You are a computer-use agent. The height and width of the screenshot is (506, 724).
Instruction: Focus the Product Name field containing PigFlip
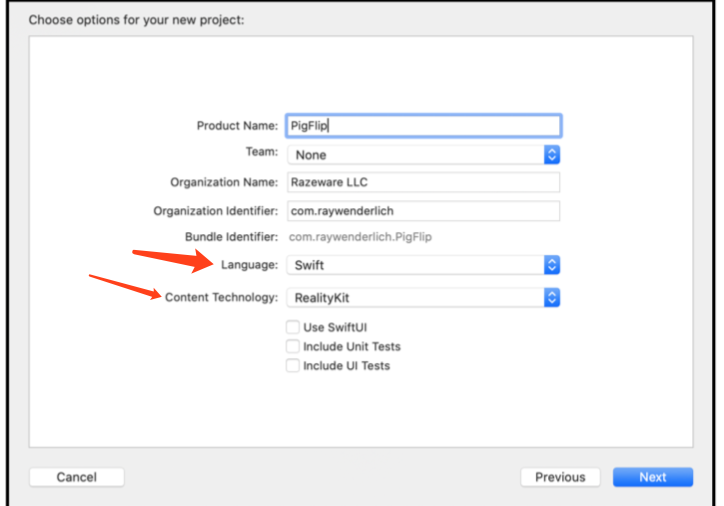point(423,126)
